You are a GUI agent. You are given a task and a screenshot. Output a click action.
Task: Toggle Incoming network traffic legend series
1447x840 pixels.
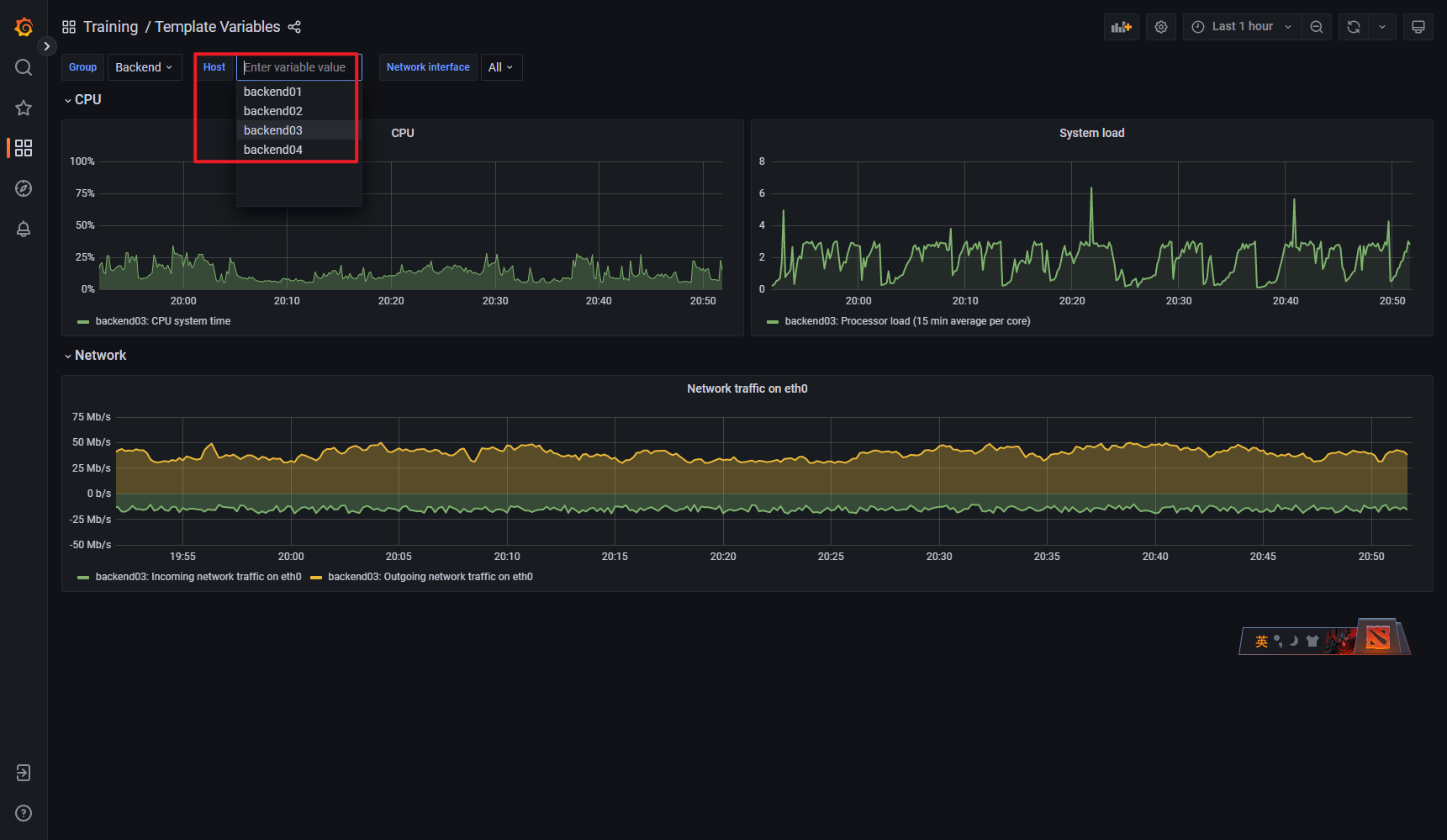198,577
